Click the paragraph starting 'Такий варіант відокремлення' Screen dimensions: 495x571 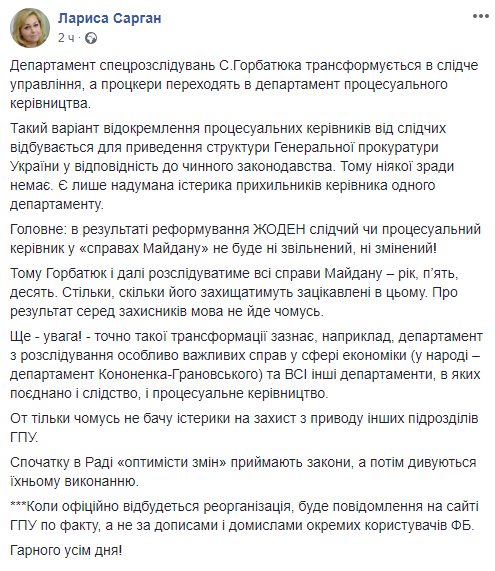click(x=232, y=166)
